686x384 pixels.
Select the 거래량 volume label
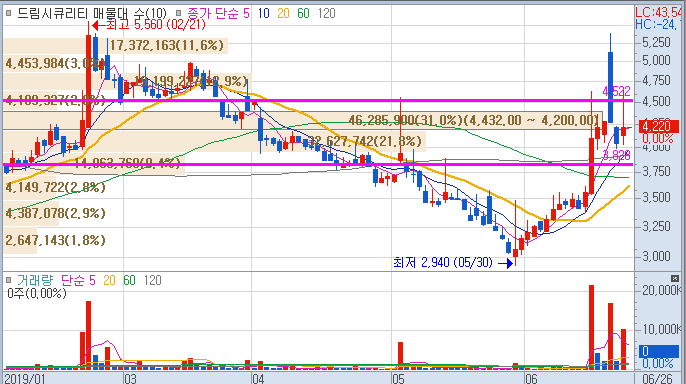[34, 280]
